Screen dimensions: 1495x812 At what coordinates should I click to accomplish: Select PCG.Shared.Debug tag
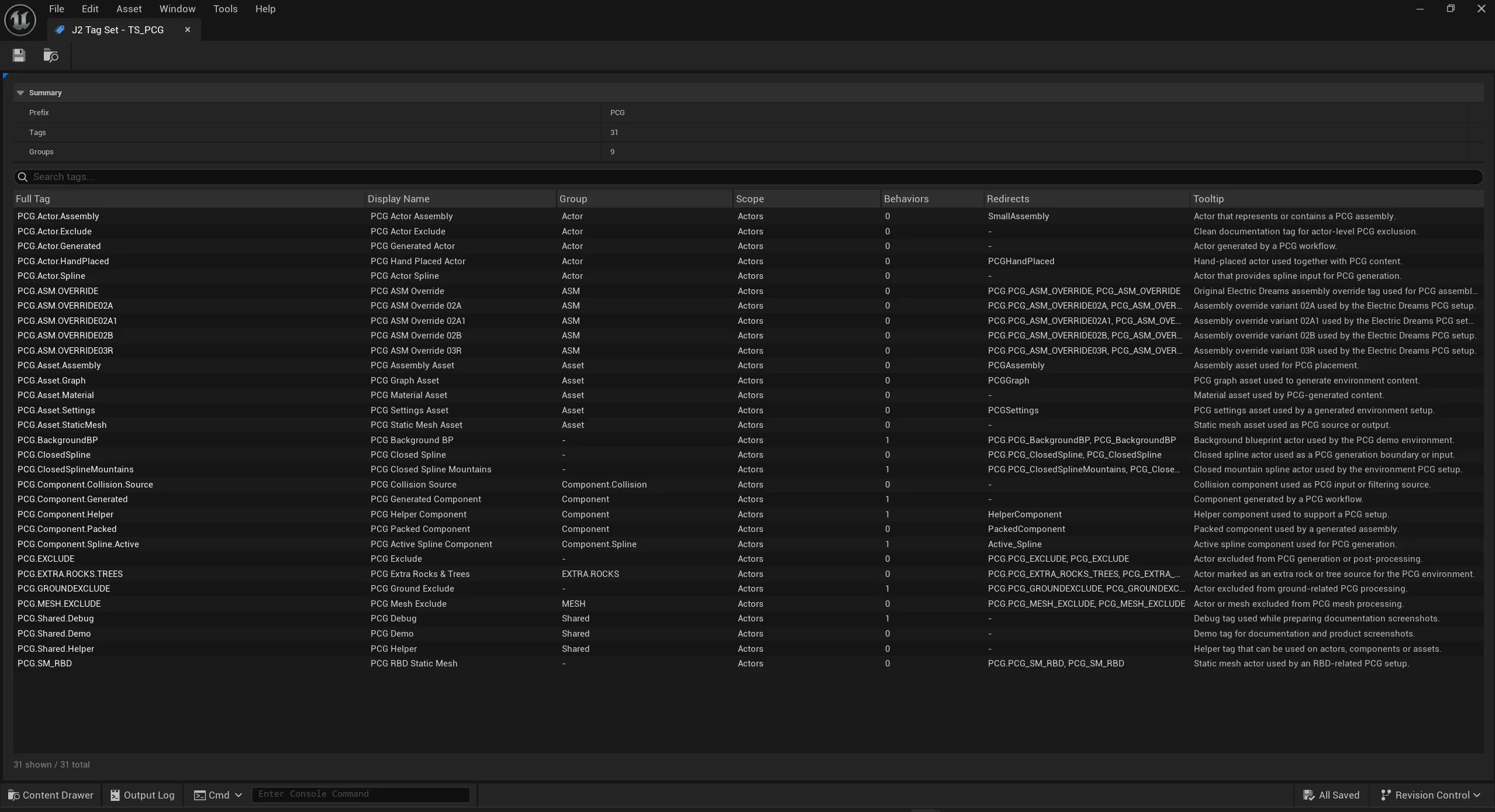(x=56, y=618)
